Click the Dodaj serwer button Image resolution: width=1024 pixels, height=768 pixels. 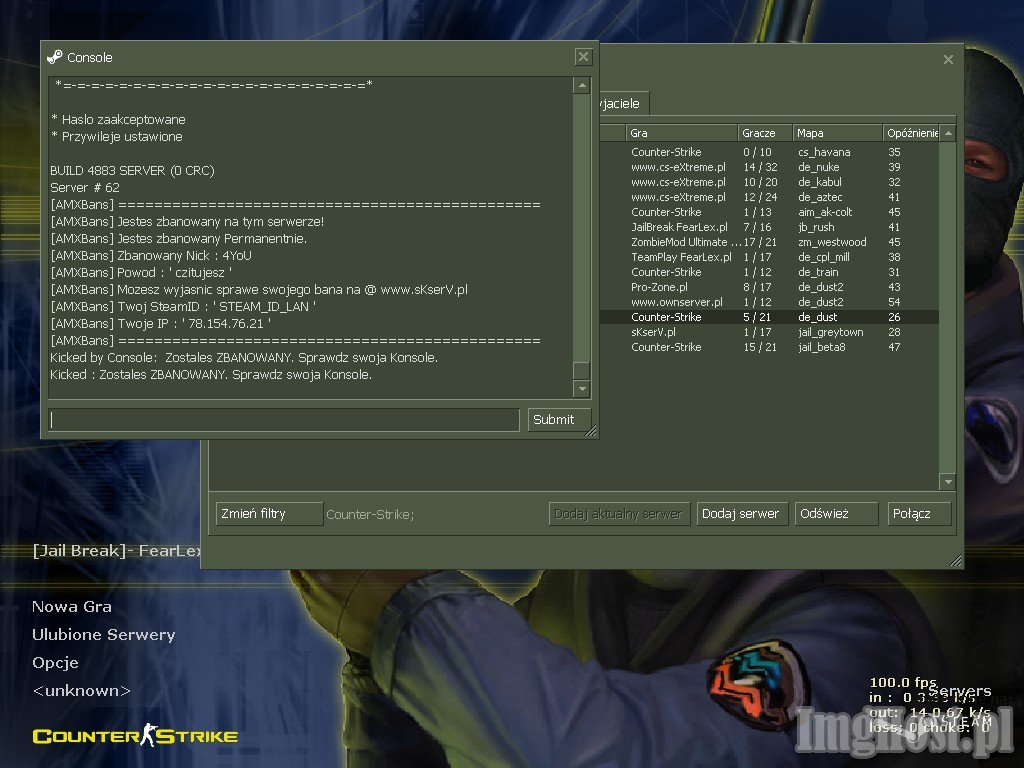[743, 513]
